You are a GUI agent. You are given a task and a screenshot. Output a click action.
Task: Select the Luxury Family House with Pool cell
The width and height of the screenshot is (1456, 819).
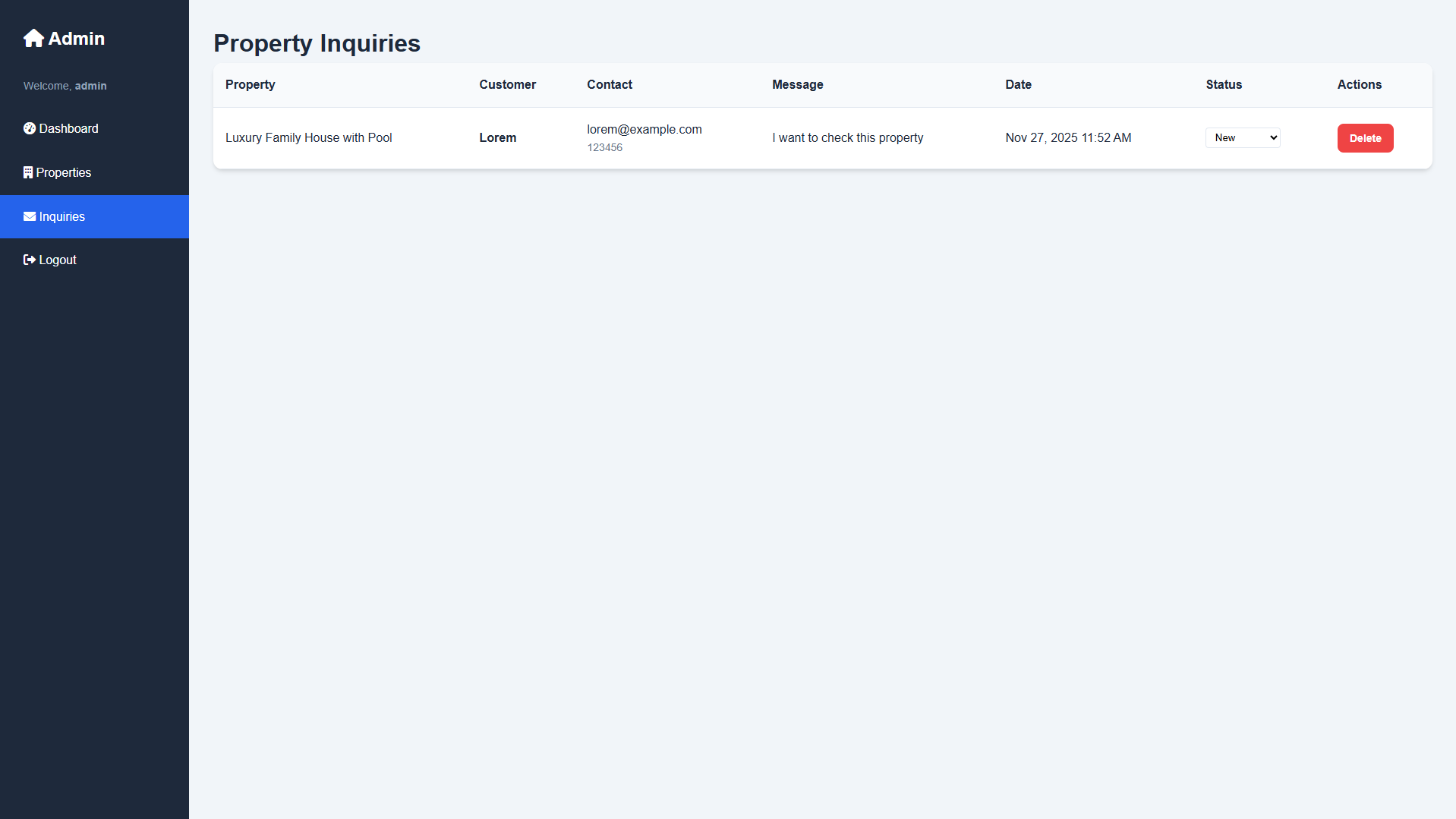pyautogui.click(x=308, y=137)
